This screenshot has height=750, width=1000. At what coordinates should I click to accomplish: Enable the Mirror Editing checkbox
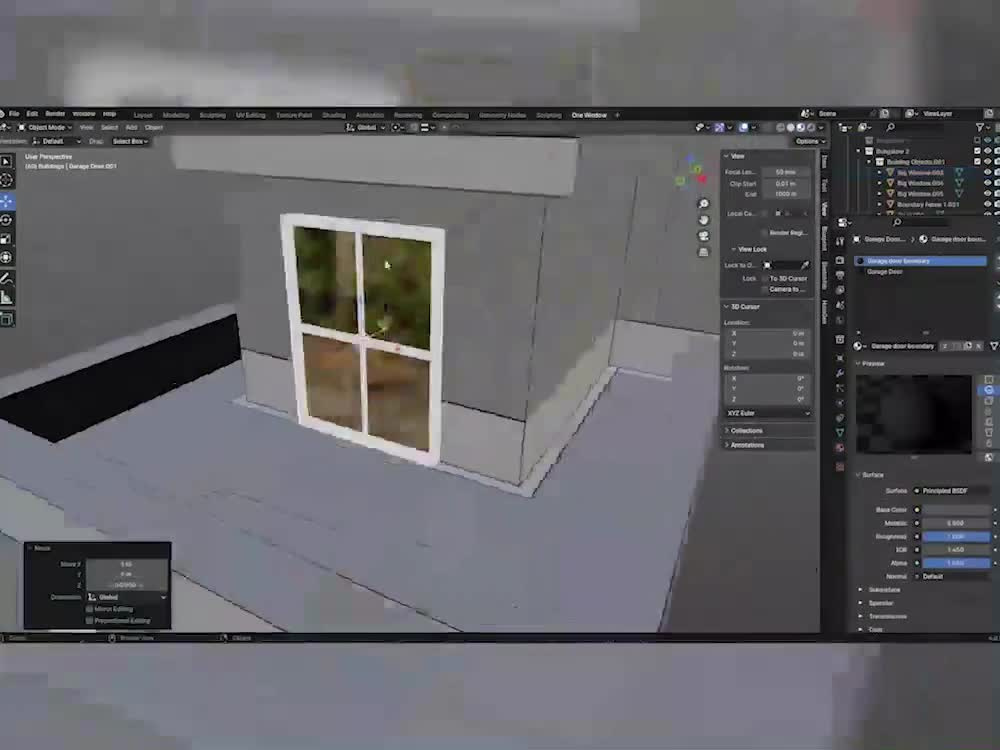point(89,608)
